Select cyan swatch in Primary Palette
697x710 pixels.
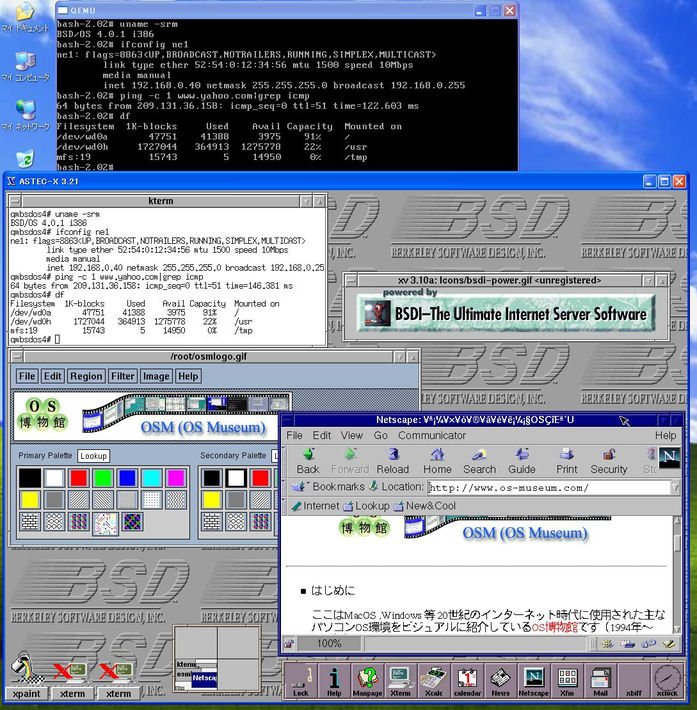point(152,478)
